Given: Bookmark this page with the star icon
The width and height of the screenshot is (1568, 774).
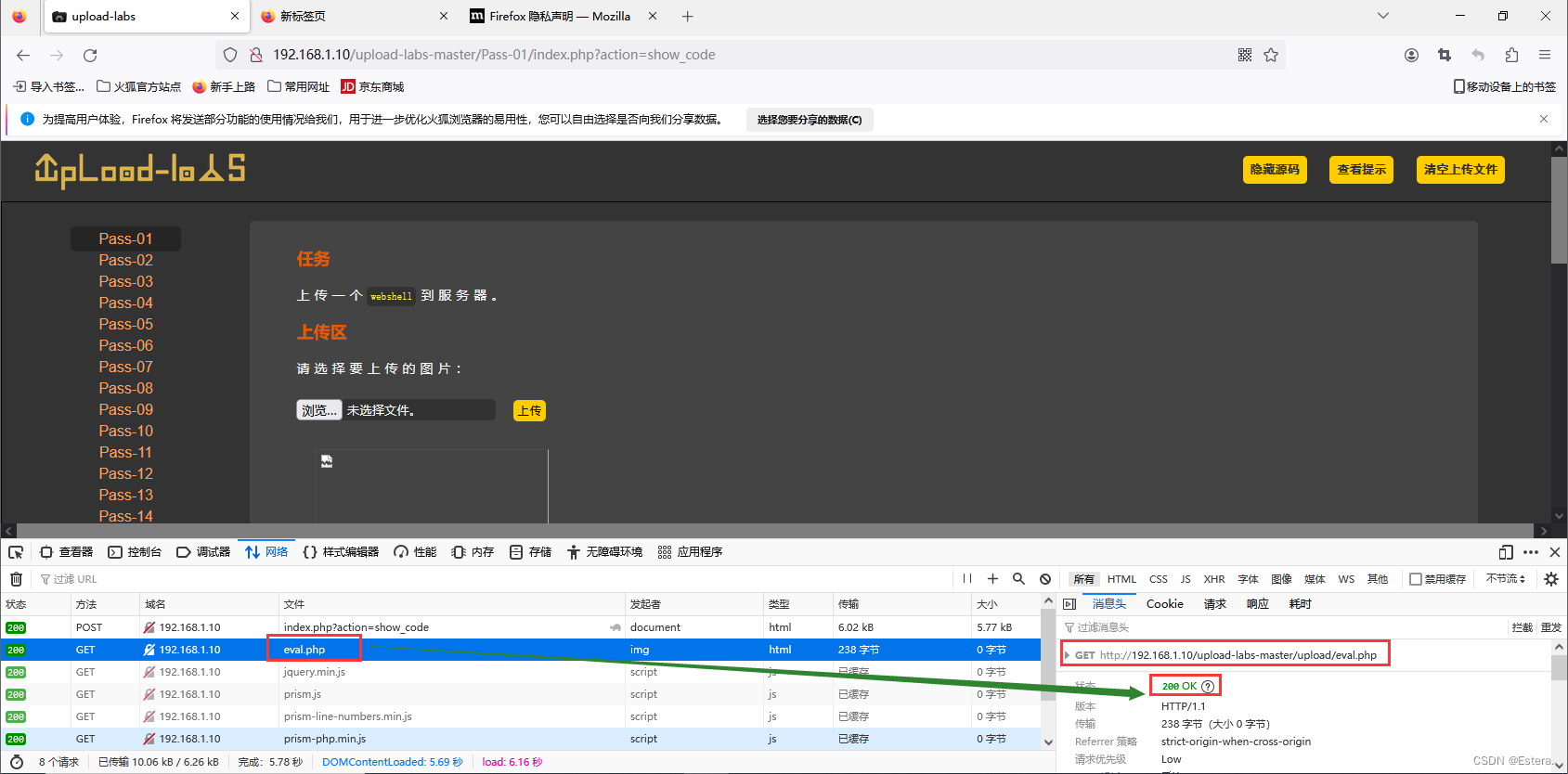Looking at the screenshot, I should (x=1271, y=55).
